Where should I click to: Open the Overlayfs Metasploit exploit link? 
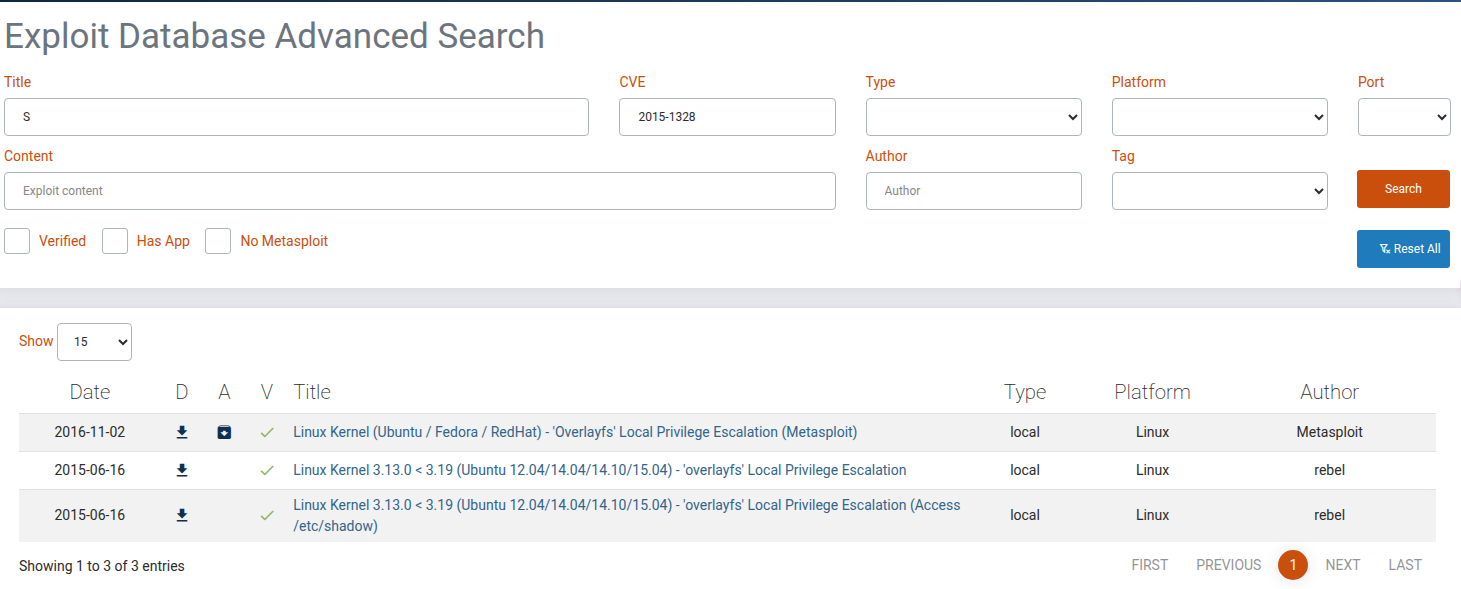point(575,432)
